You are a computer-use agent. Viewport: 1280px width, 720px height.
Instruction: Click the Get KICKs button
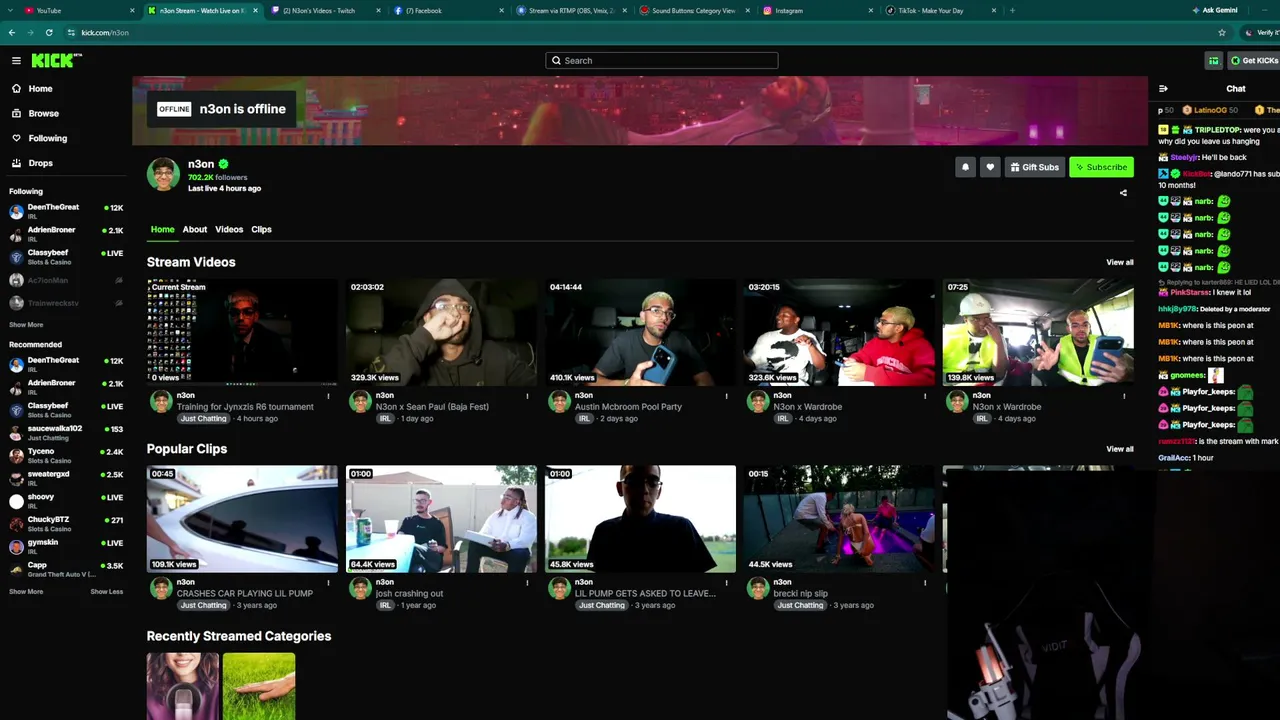[x=1254, y=61]
